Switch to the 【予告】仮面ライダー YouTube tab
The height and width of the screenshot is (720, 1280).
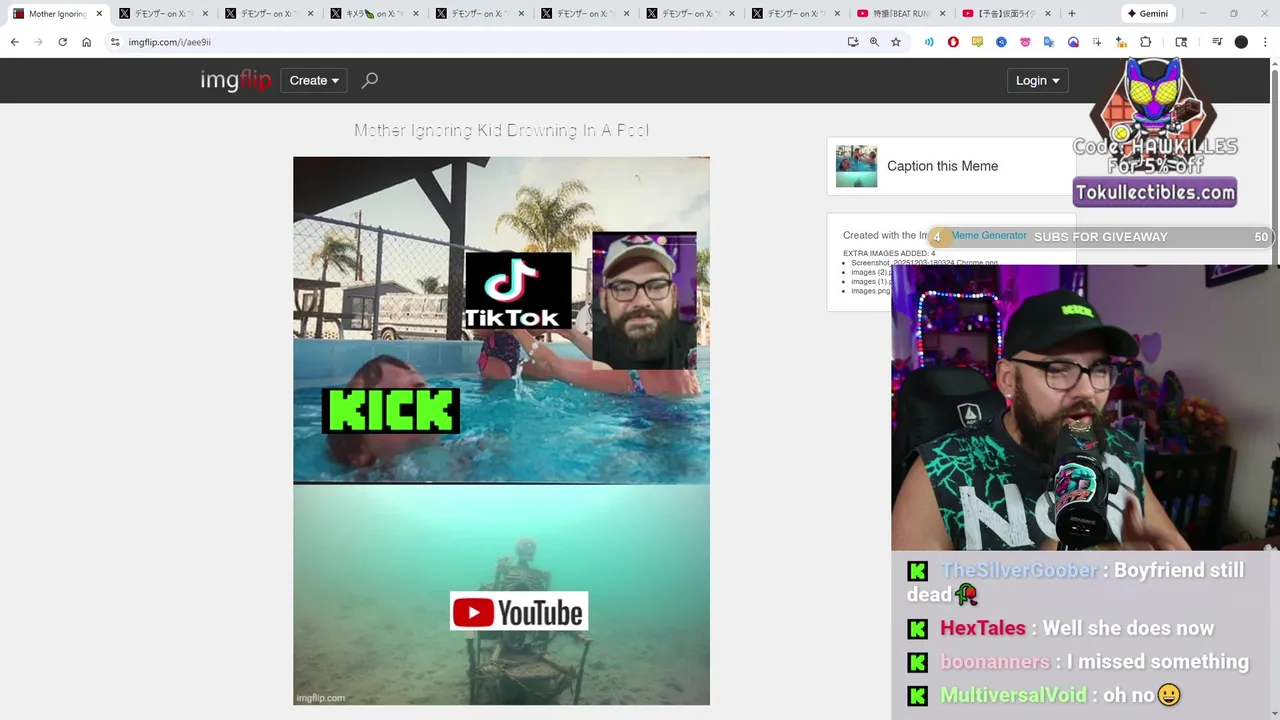point(1005,14)
